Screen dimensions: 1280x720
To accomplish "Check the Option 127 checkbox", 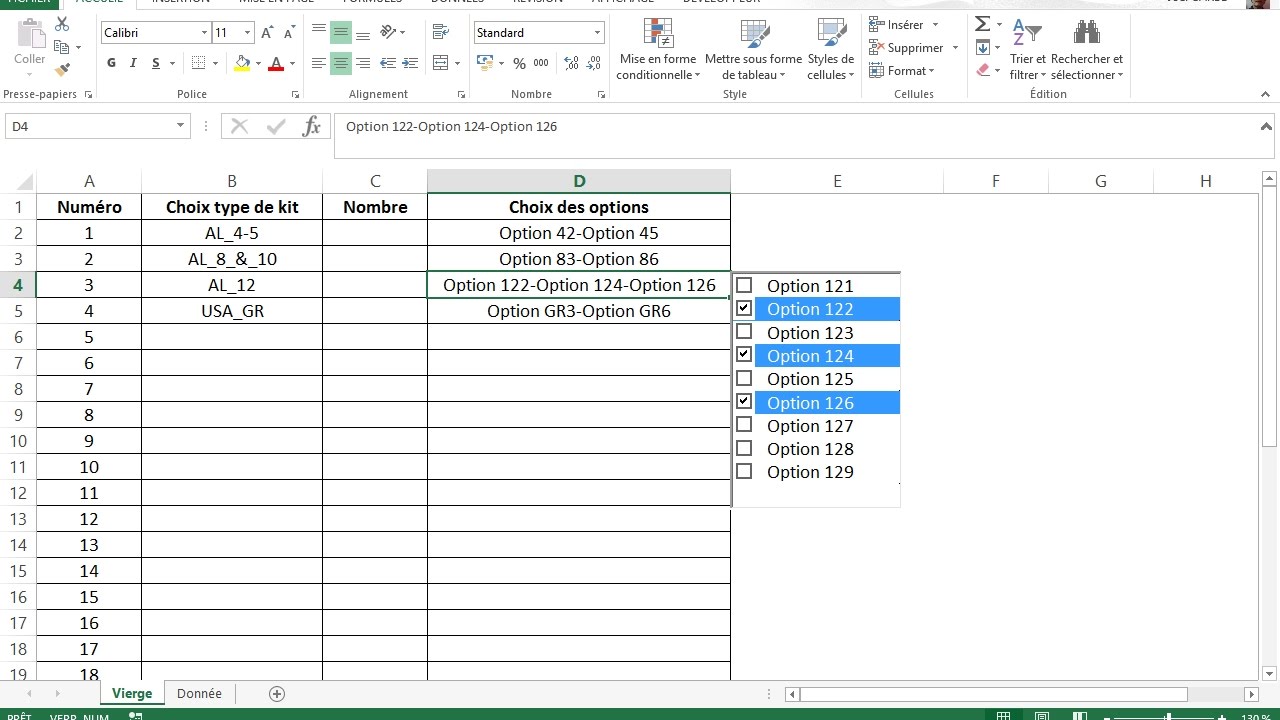I will [744, 424].
